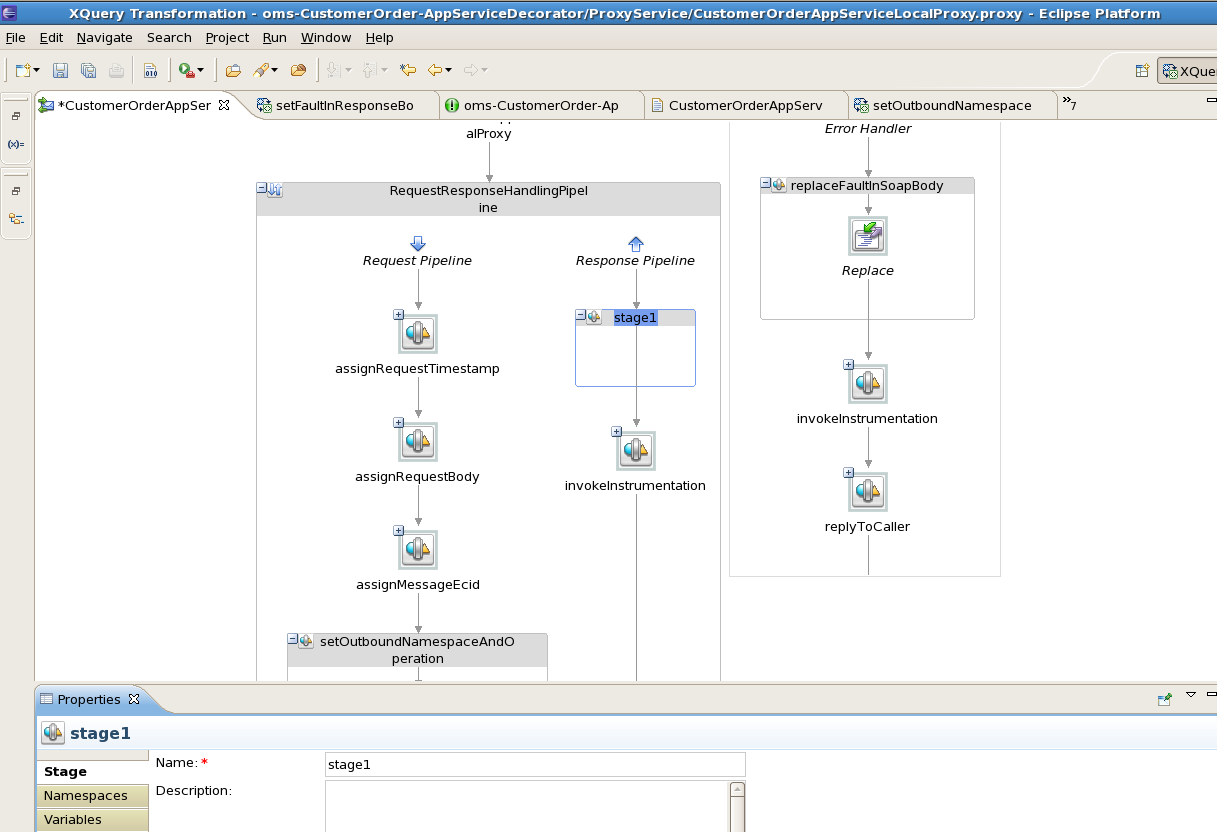Click the Description text area

(x=527, y=806)
